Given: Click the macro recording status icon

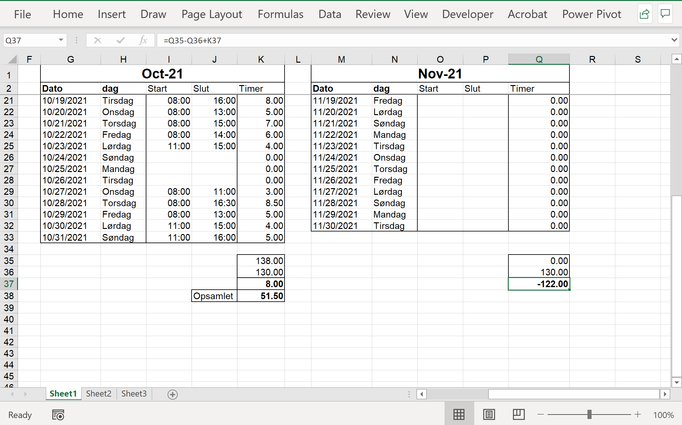Looking at the screenshot, I should (x=58, y=415).
